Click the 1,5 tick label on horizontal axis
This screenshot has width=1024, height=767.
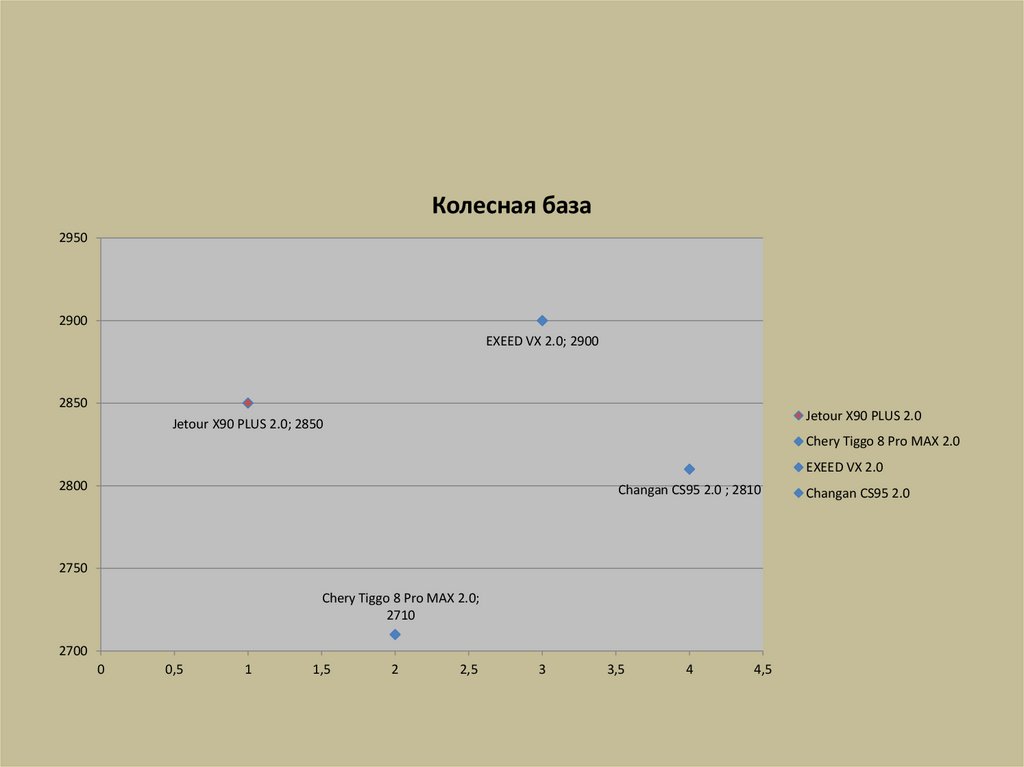point(321,670)
